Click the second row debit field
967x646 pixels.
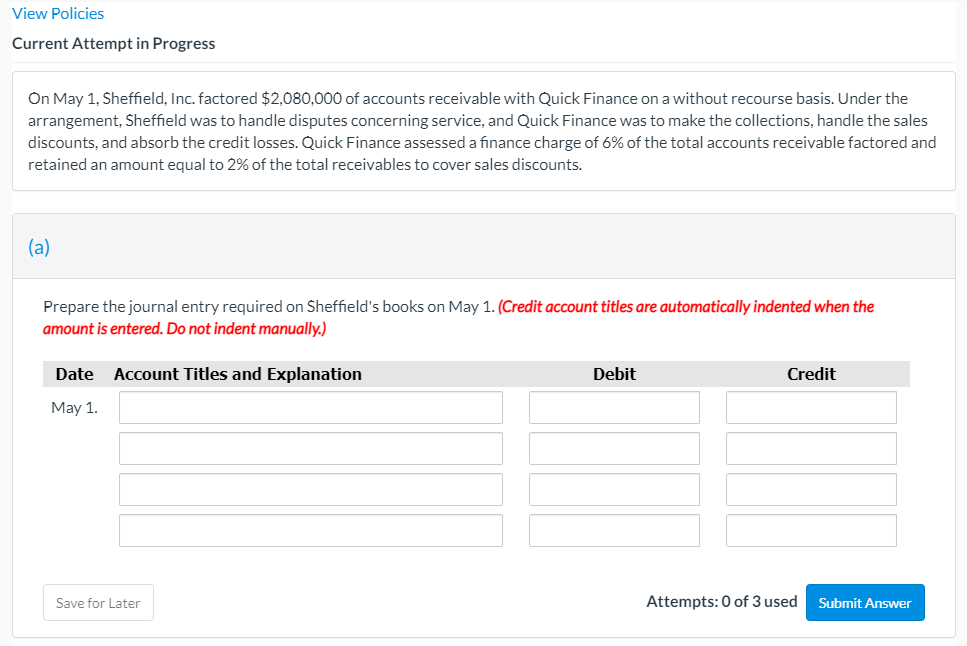click(x=614, y=449)
